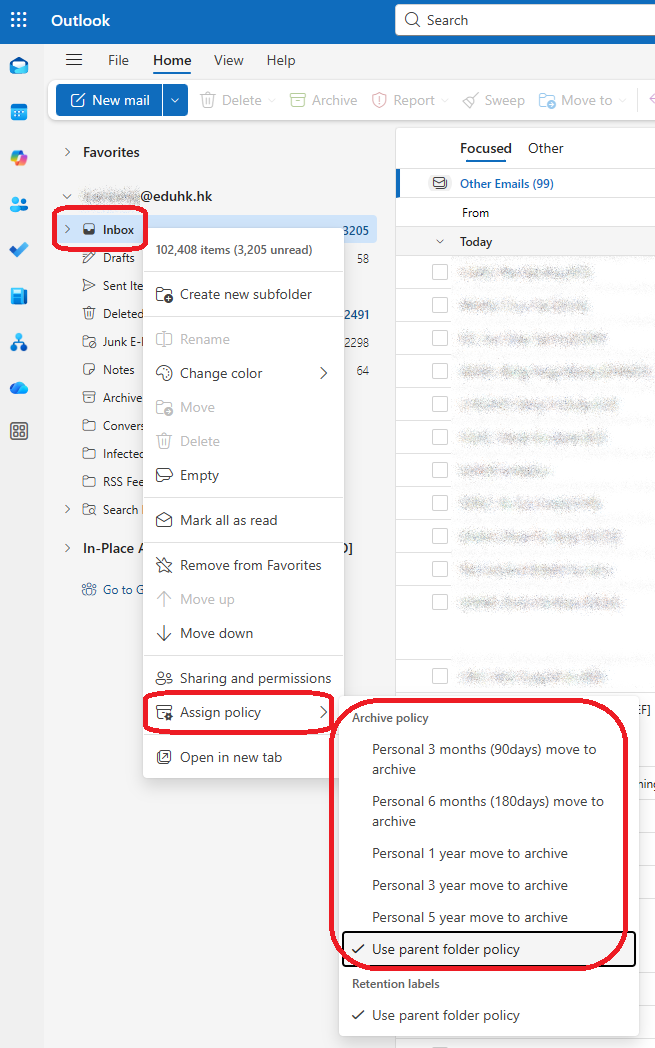Expand the Inbox folder chevron
The height and width of the screenshot is (1048, 655).
click(x=68, y=229)
